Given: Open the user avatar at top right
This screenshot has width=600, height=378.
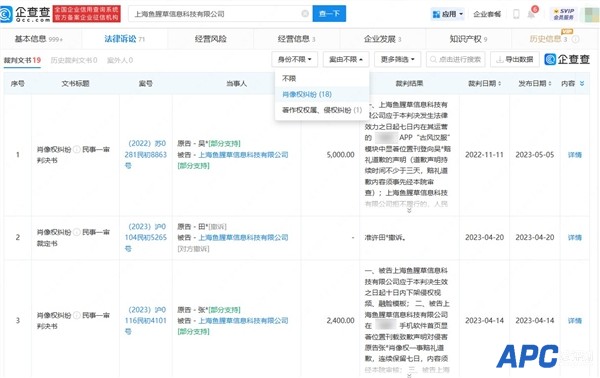Looking at the screenshot, I should click(592, 14).
